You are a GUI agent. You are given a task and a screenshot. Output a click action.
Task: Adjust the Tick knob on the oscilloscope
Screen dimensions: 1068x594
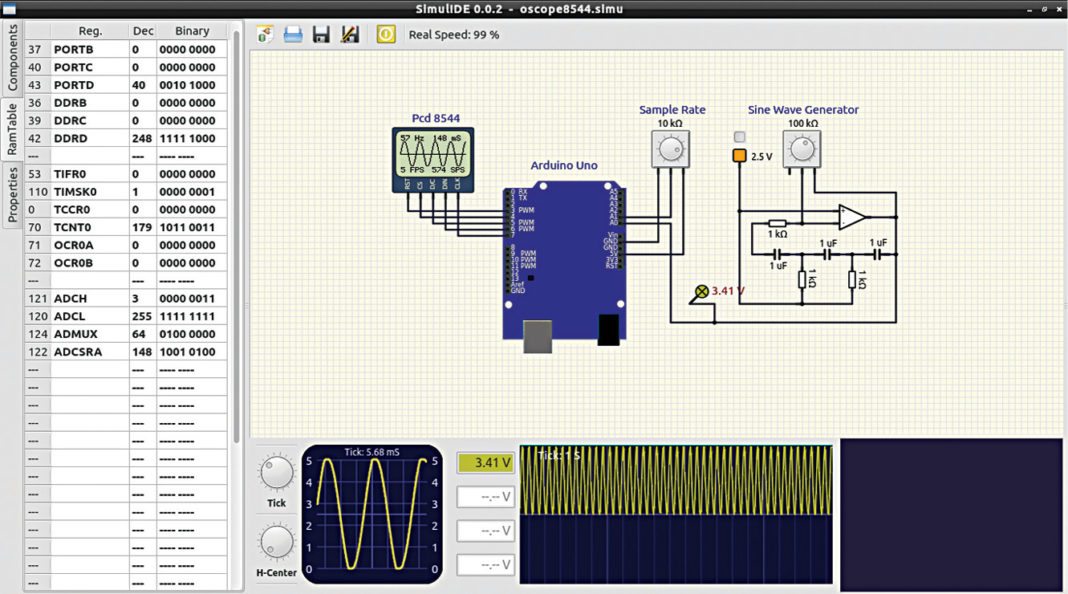pyautogui.click(x=275, y=472)
